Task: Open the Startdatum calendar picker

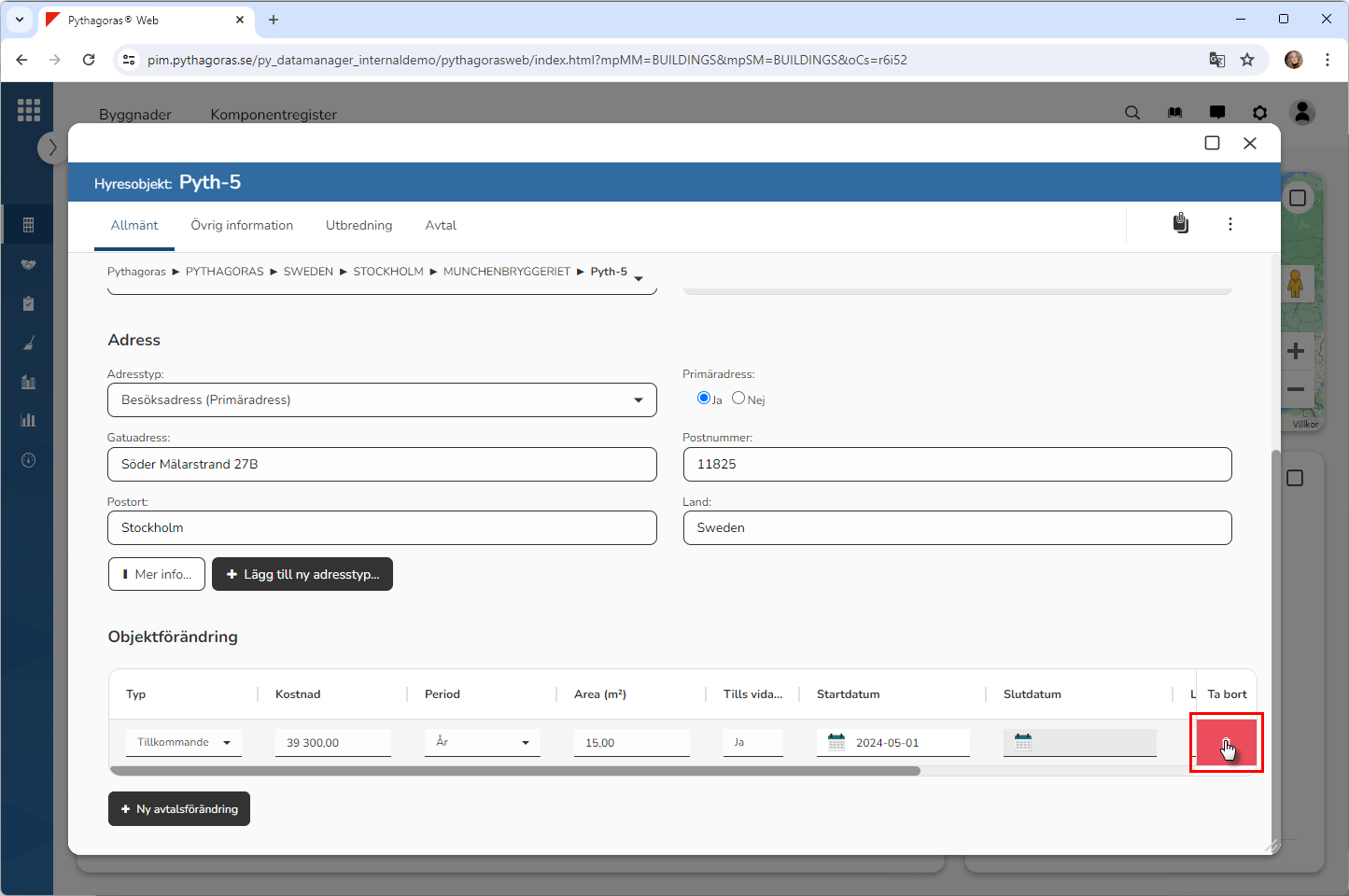Action: click(x=836, y=743)
